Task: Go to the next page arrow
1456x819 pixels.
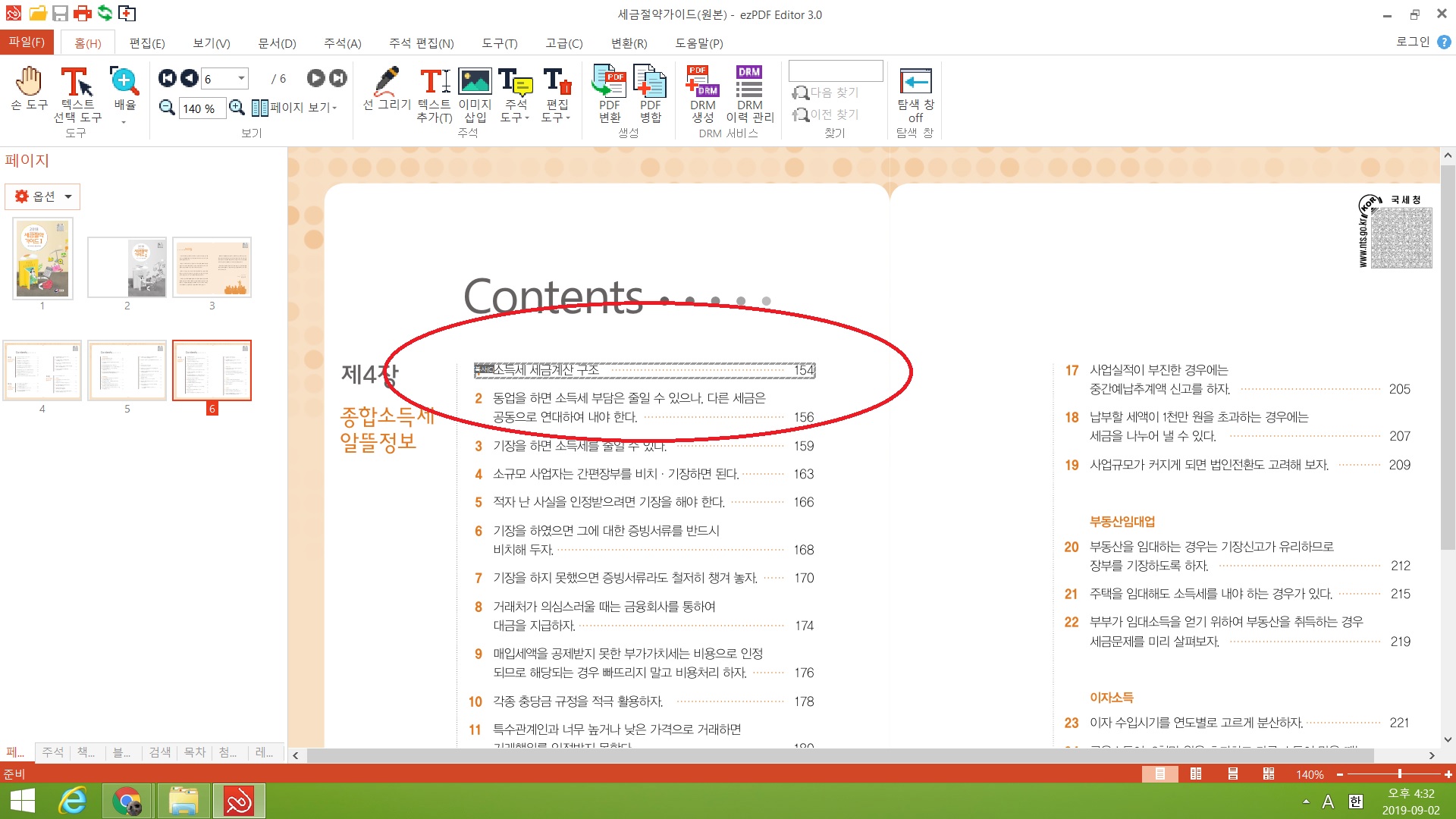Action: point(315,78)
